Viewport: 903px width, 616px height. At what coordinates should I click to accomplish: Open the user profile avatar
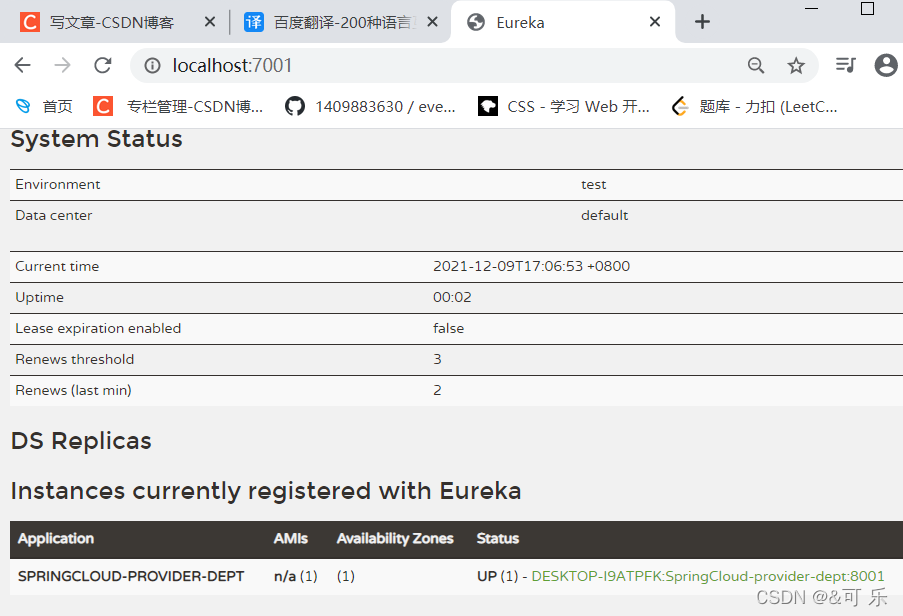point(886,65)
